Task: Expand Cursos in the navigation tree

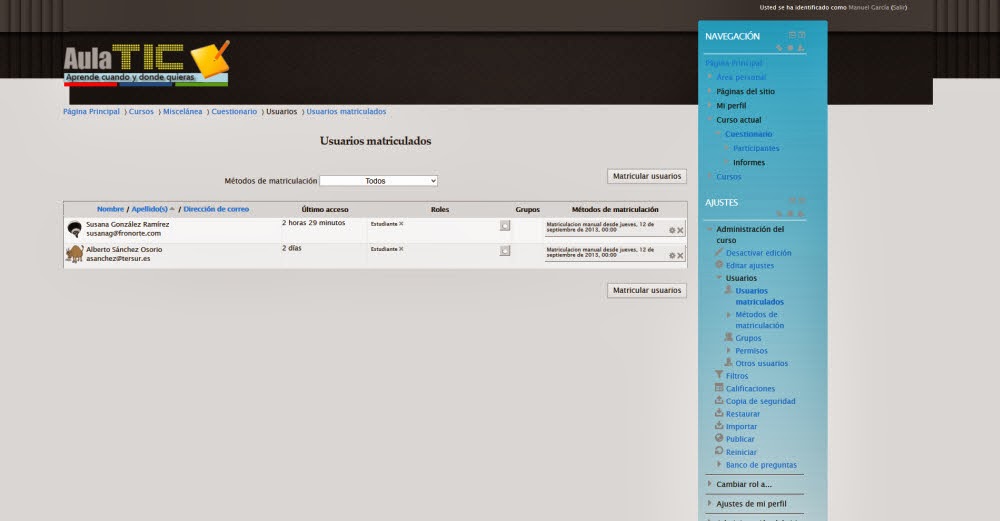Action: pos(710,176)
